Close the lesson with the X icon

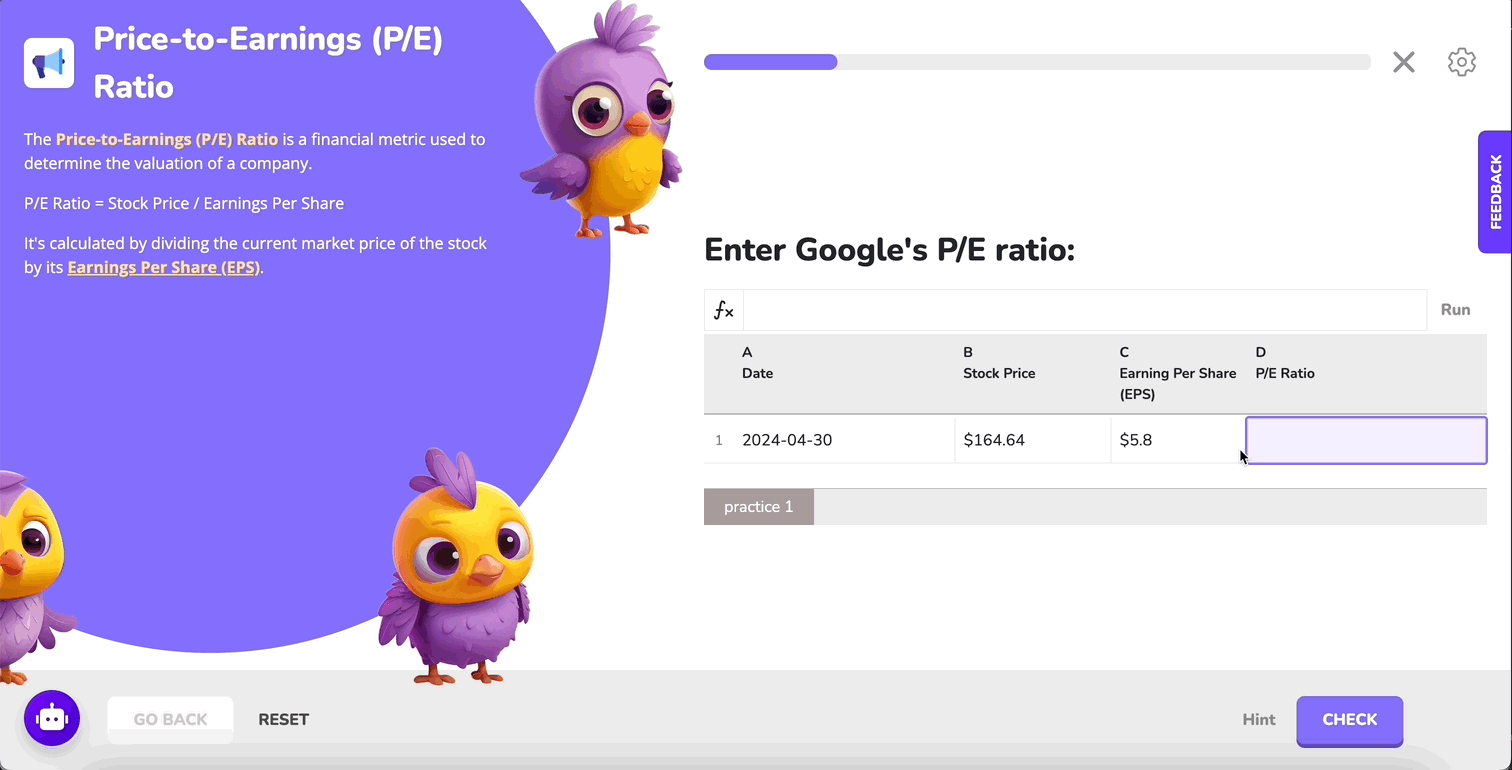point(1404,62)
